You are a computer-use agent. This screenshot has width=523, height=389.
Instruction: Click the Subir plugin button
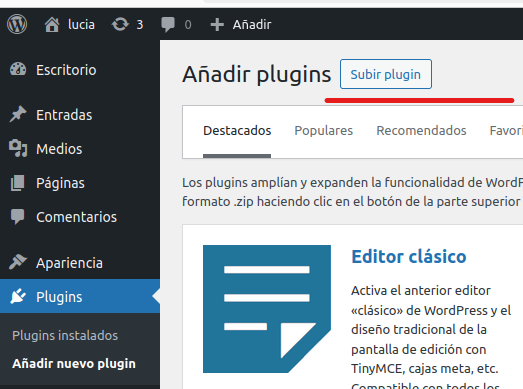386,74
